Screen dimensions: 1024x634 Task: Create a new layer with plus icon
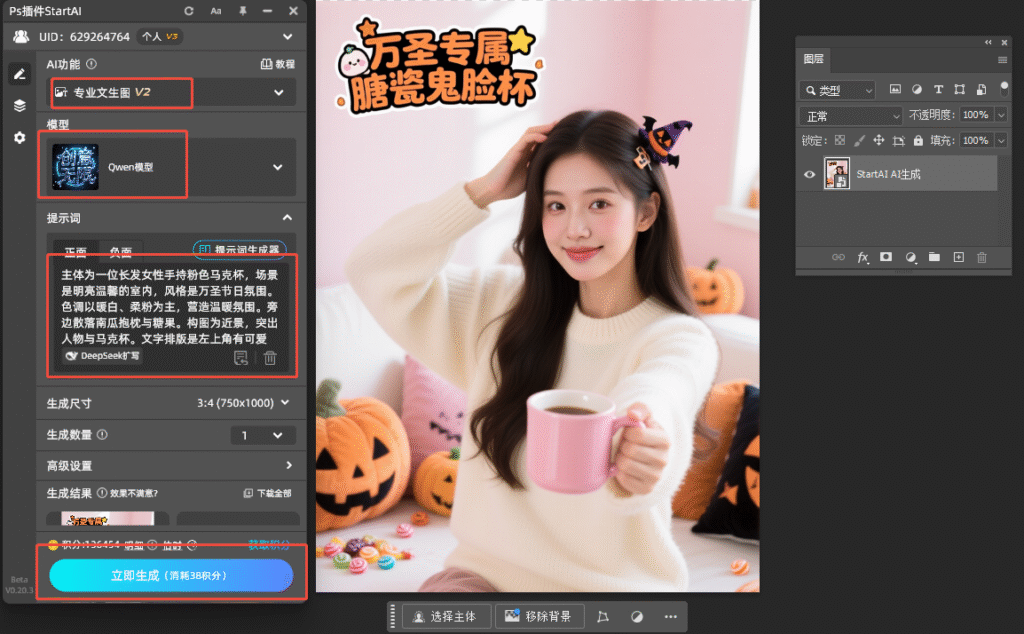point(958,257)
